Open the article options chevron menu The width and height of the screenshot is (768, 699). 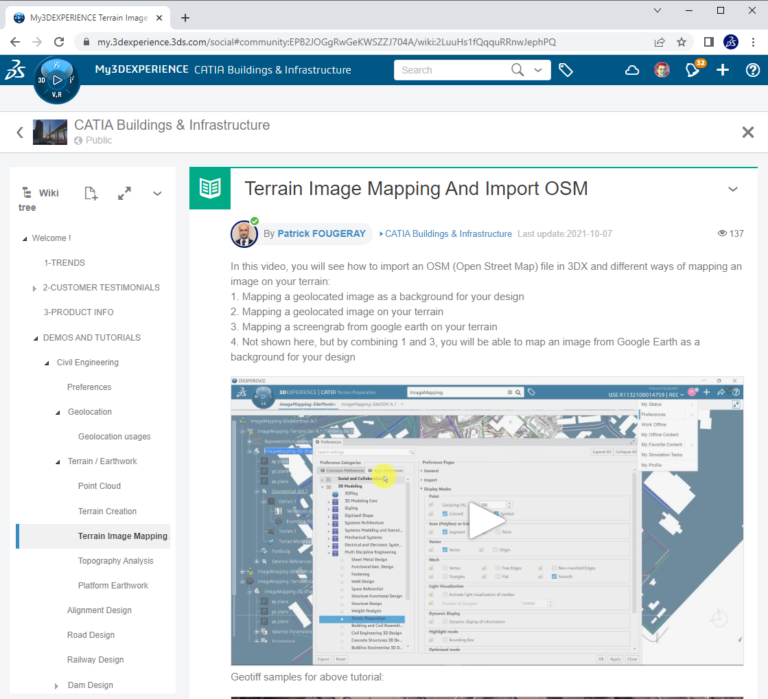[733, 189]
